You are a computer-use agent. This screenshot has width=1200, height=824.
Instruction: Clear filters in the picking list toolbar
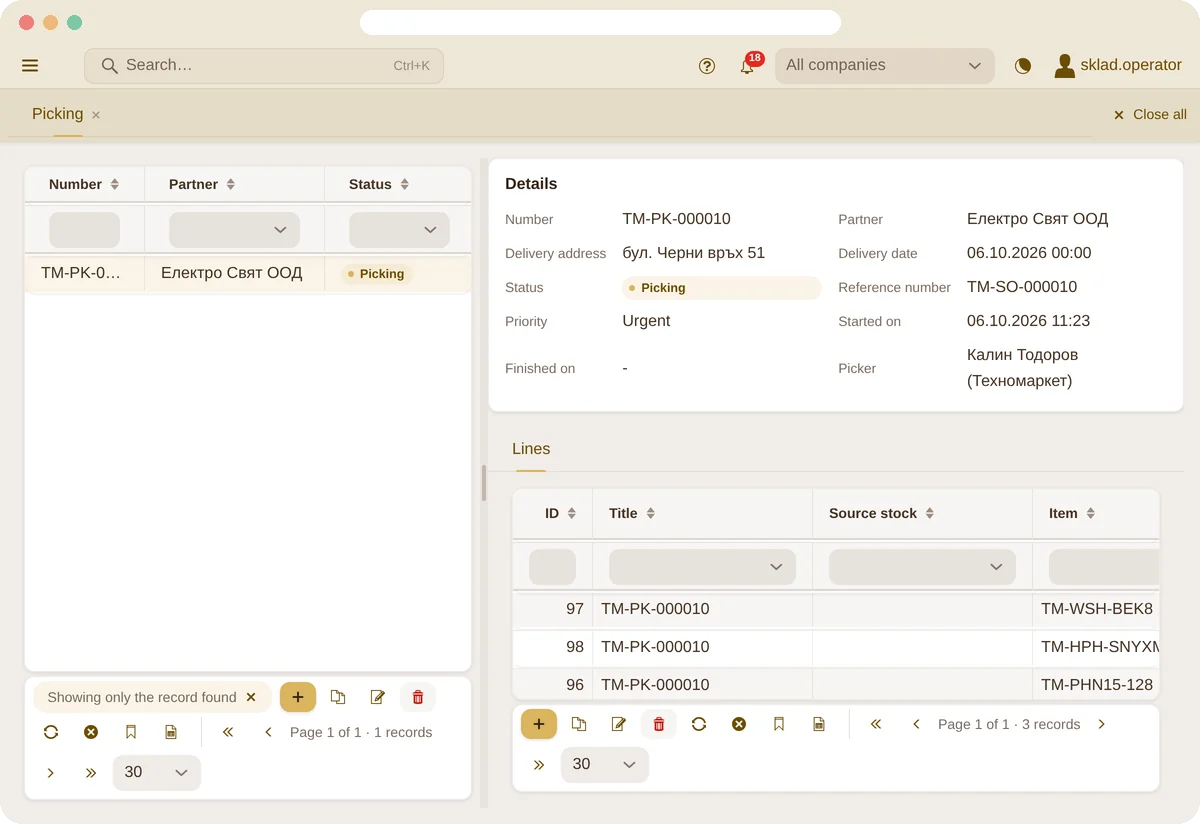coord(91,732)
